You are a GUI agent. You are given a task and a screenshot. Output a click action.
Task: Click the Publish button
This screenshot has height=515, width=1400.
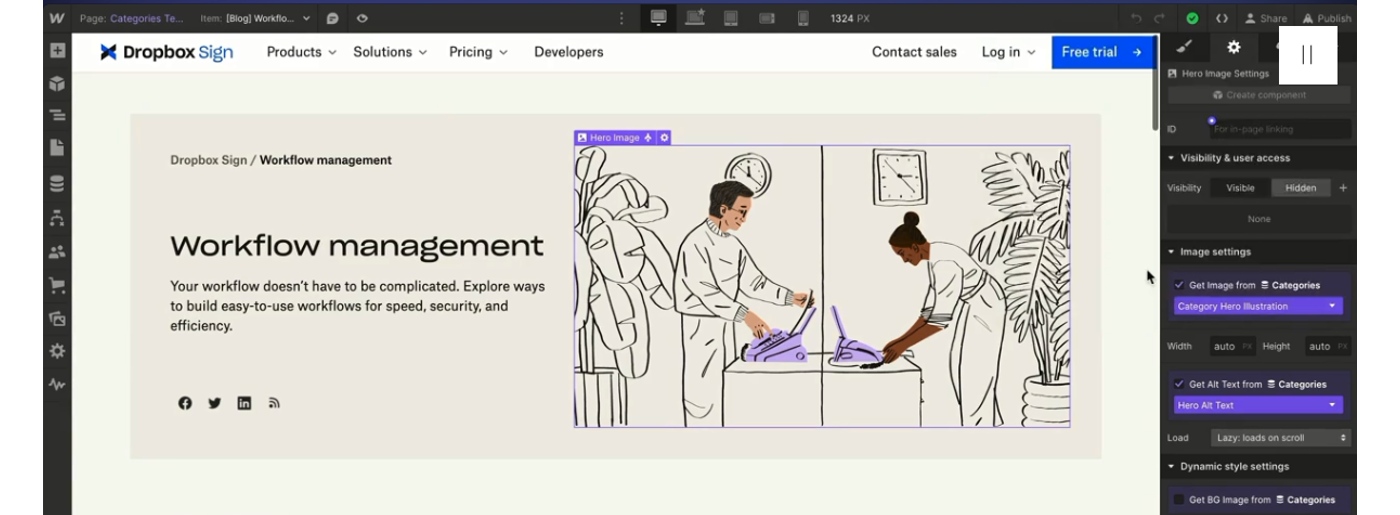[x=1327, y=18]
